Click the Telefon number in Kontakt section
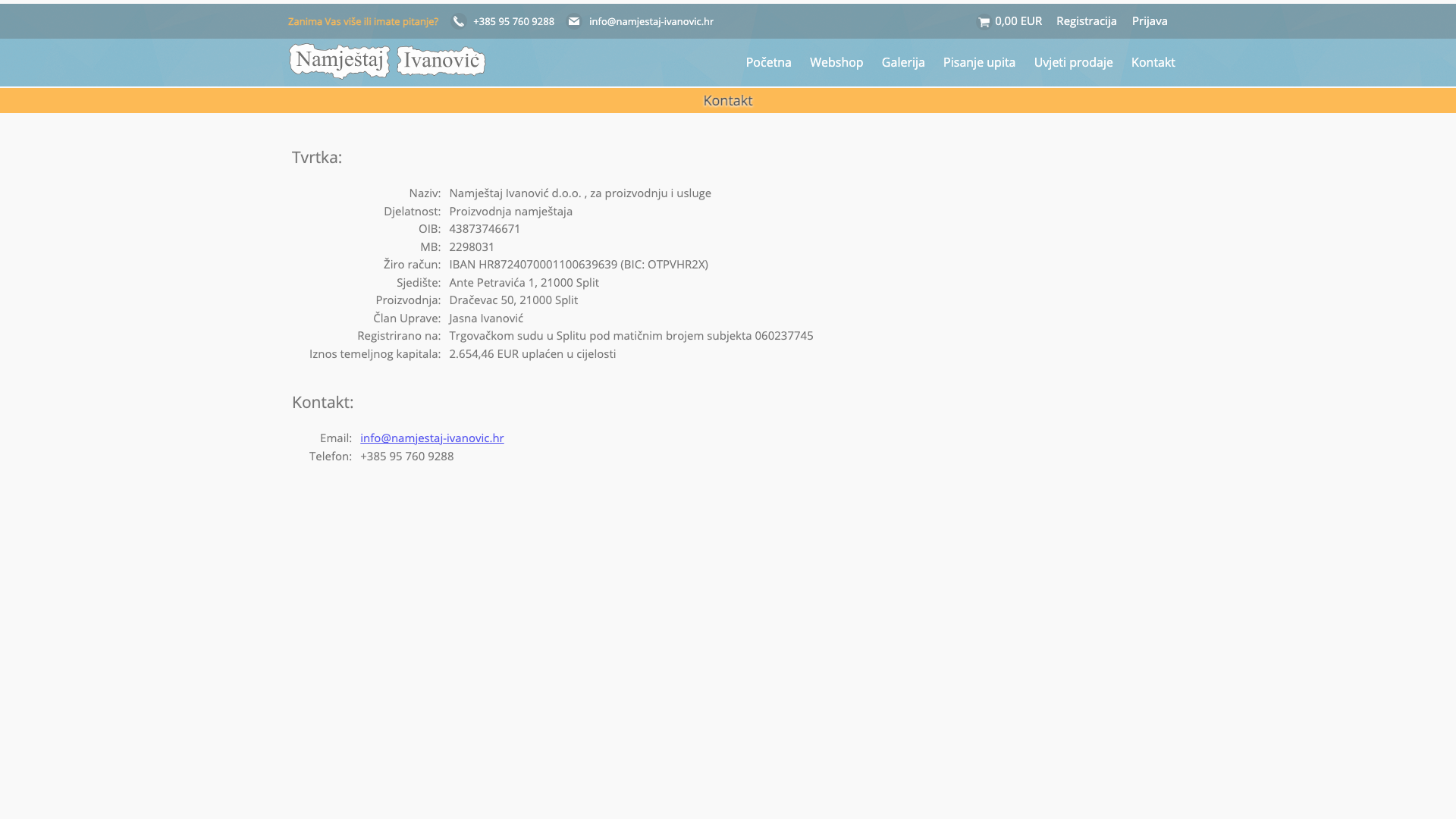This screenshot has width=1456, height=819. coord(406,457)
